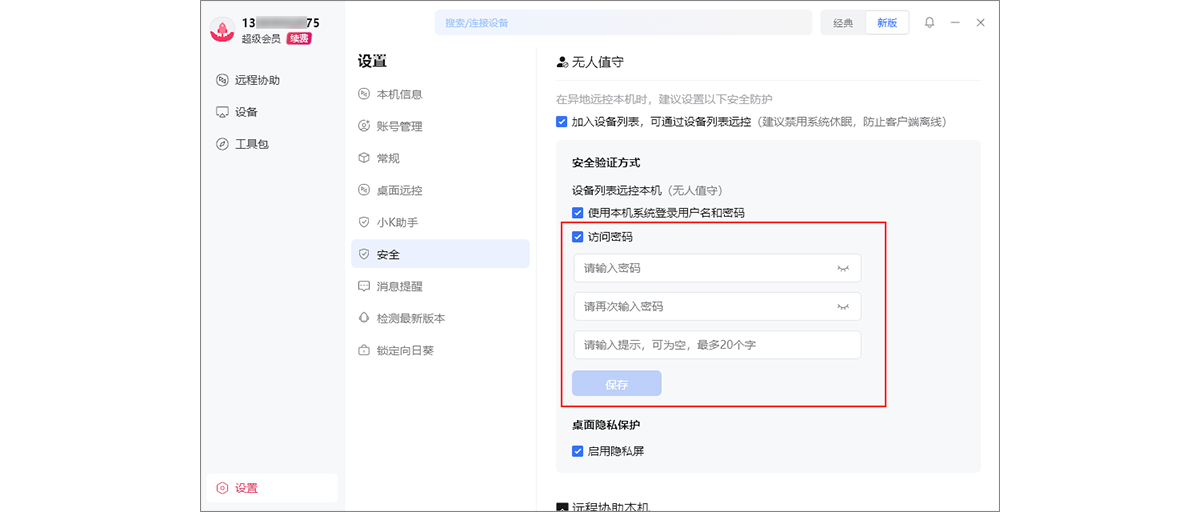The height and width of the screenshot is (512, 1200).
Task: Click the 保存 button
Action: (x=616, y=384)
